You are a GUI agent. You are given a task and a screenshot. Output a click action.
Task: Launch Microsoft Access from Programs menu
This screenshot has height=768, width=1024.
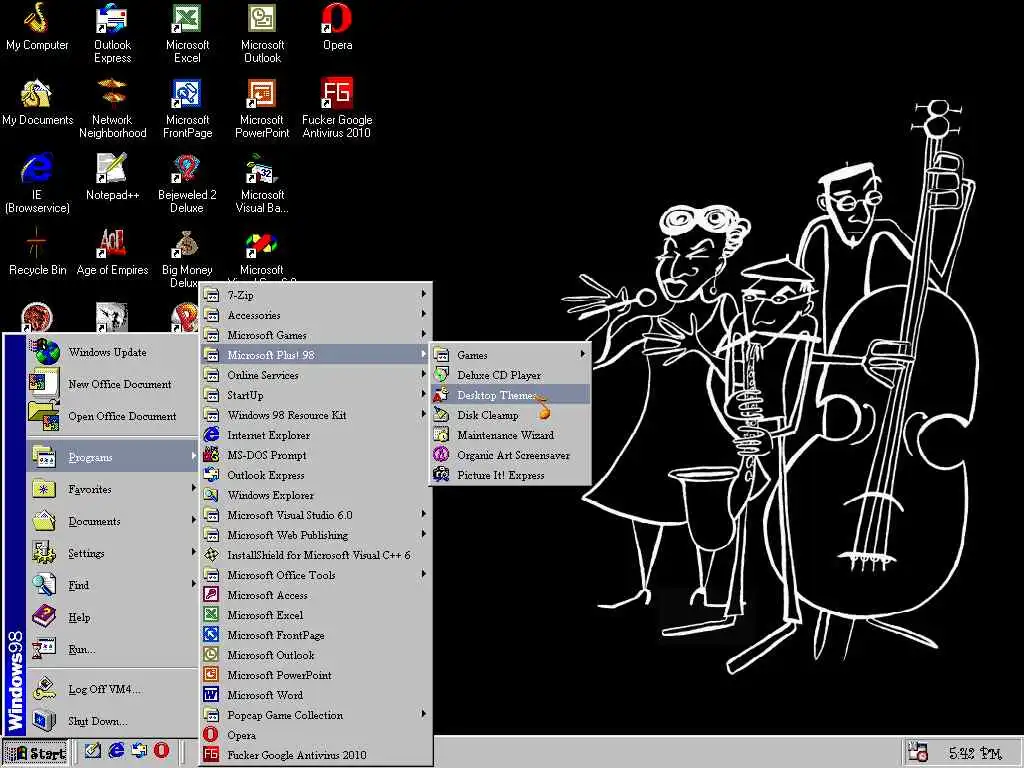(315, 595)
